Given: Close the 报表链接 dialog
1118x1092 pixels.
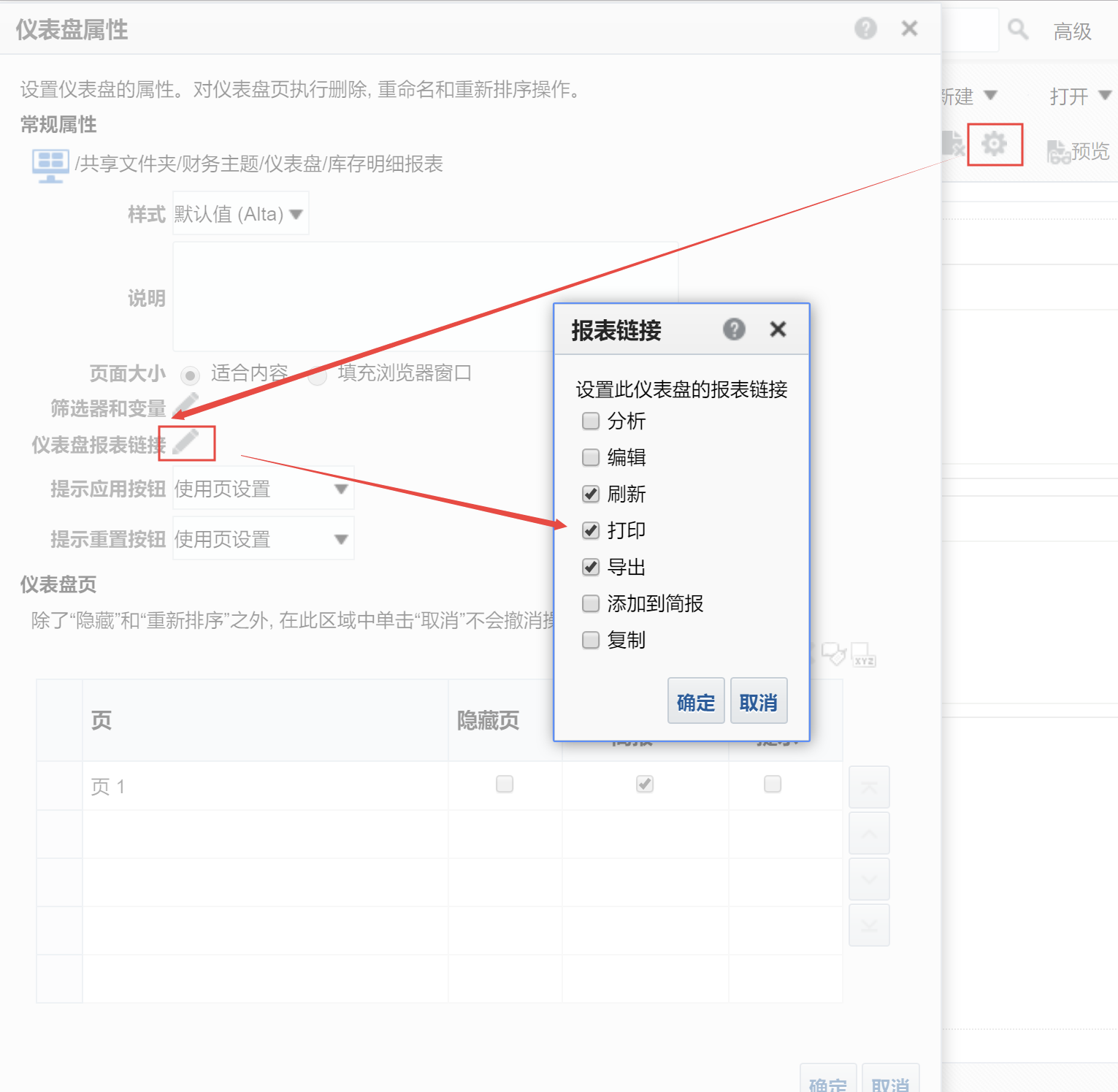Looking at the screenshot, I should (x=778, y=329).
